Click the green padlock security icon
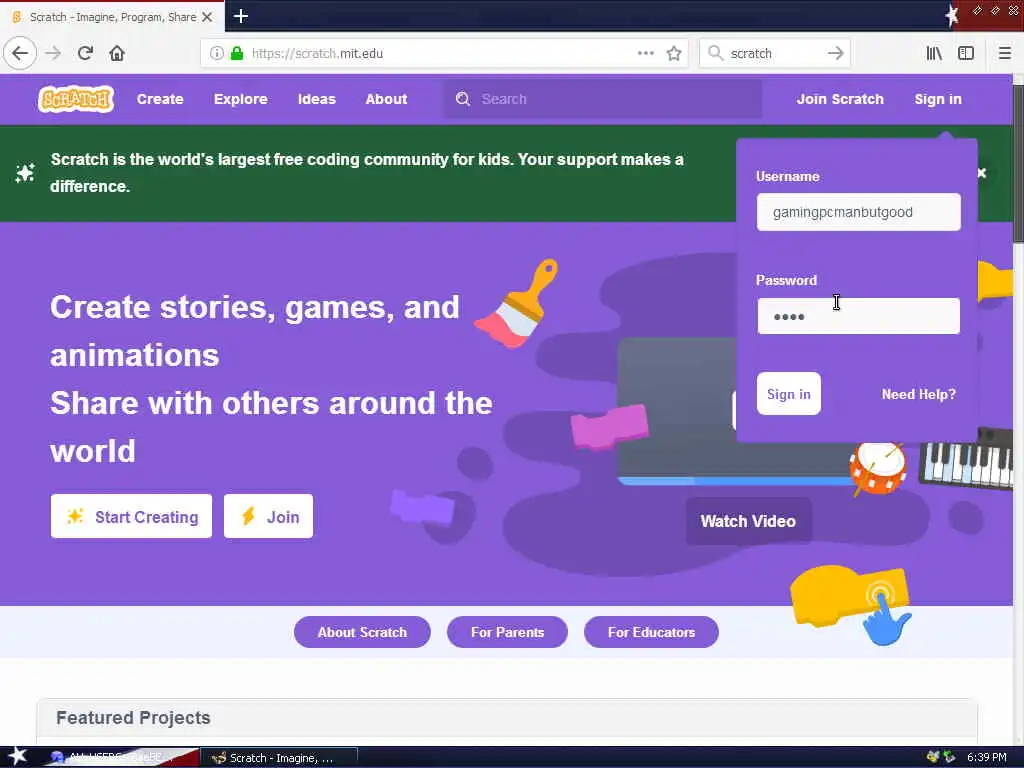 click(236, 53)
